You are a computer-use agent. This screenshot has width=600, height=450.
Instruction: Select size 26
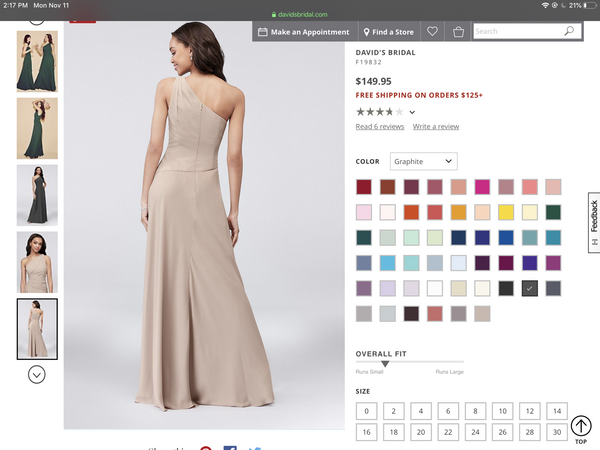(502, 432)
